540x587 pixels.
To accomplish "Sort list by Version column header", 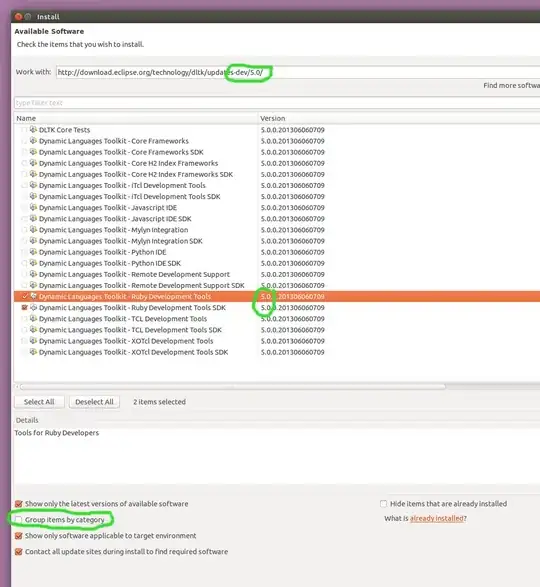I will [x=399, y=118].
